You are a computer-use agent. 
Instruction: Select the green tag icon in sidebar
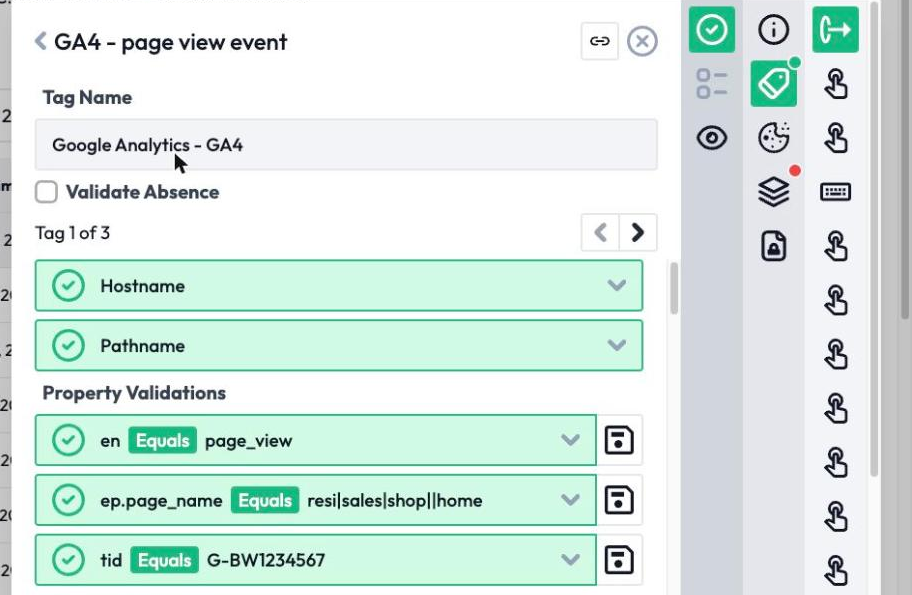click(774, 84)
